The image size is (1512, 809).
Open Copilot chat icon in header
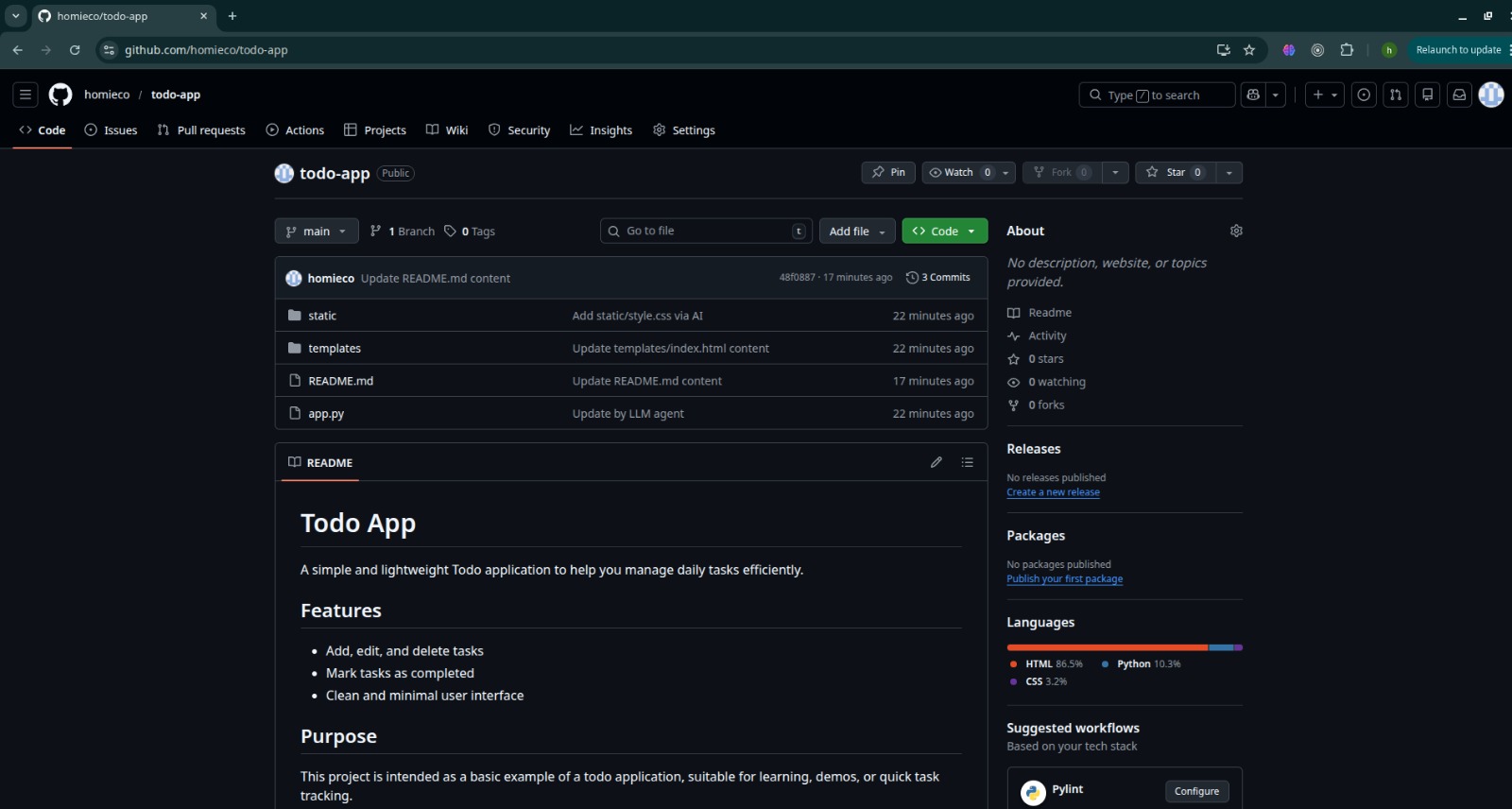1253,95
